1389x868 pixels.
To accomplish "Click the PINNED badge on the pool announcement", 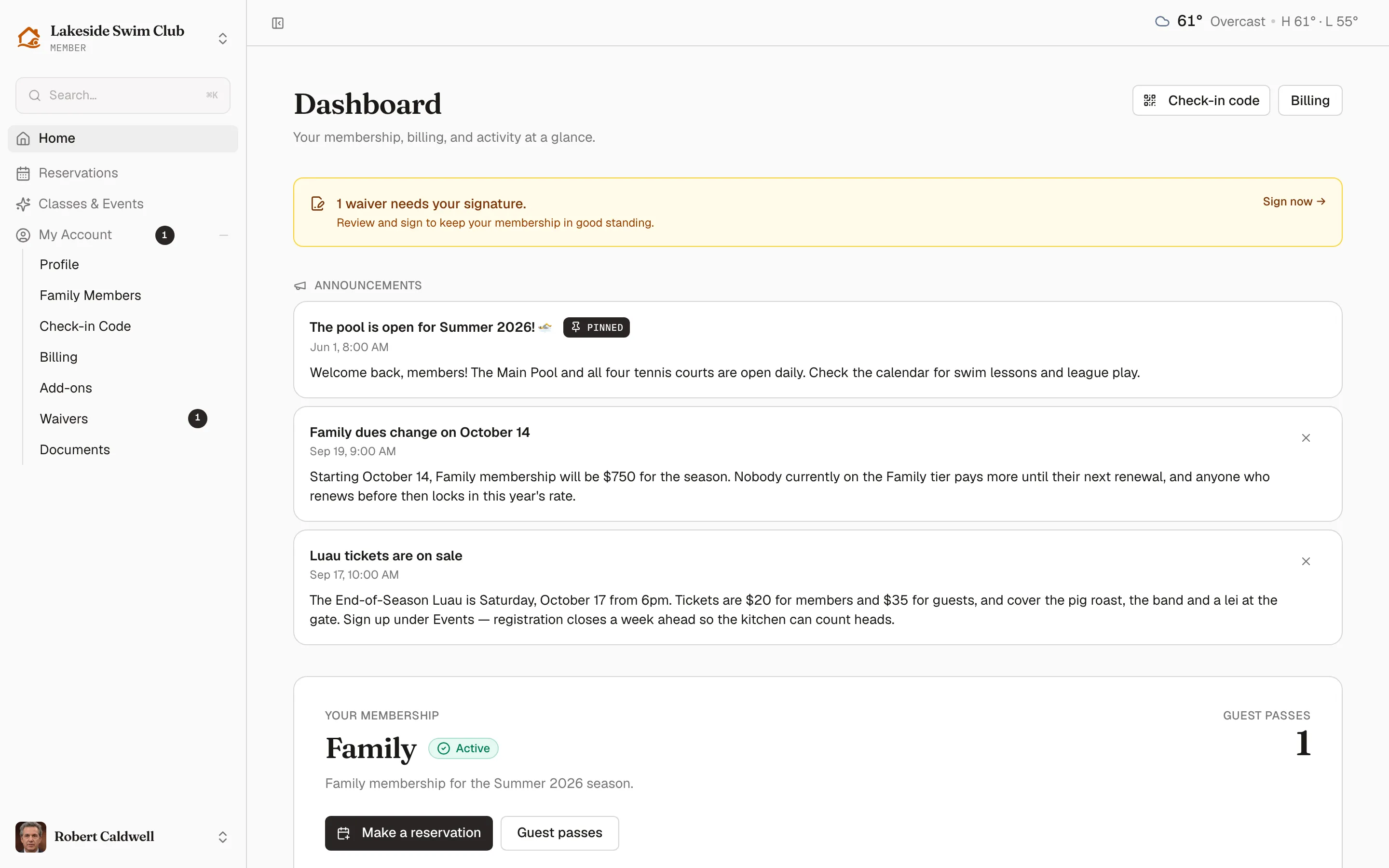I will coord(596,327).
